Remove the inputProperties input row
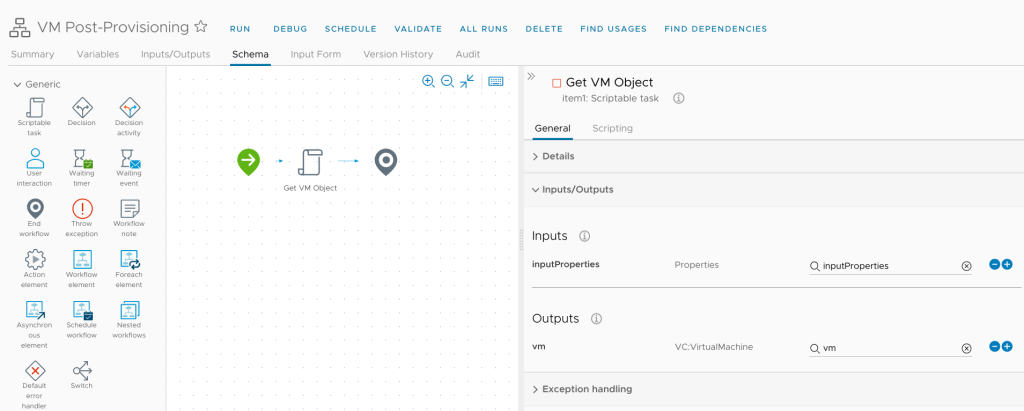The height and width of the screenshot is (411, 1024). click(995, 265)
